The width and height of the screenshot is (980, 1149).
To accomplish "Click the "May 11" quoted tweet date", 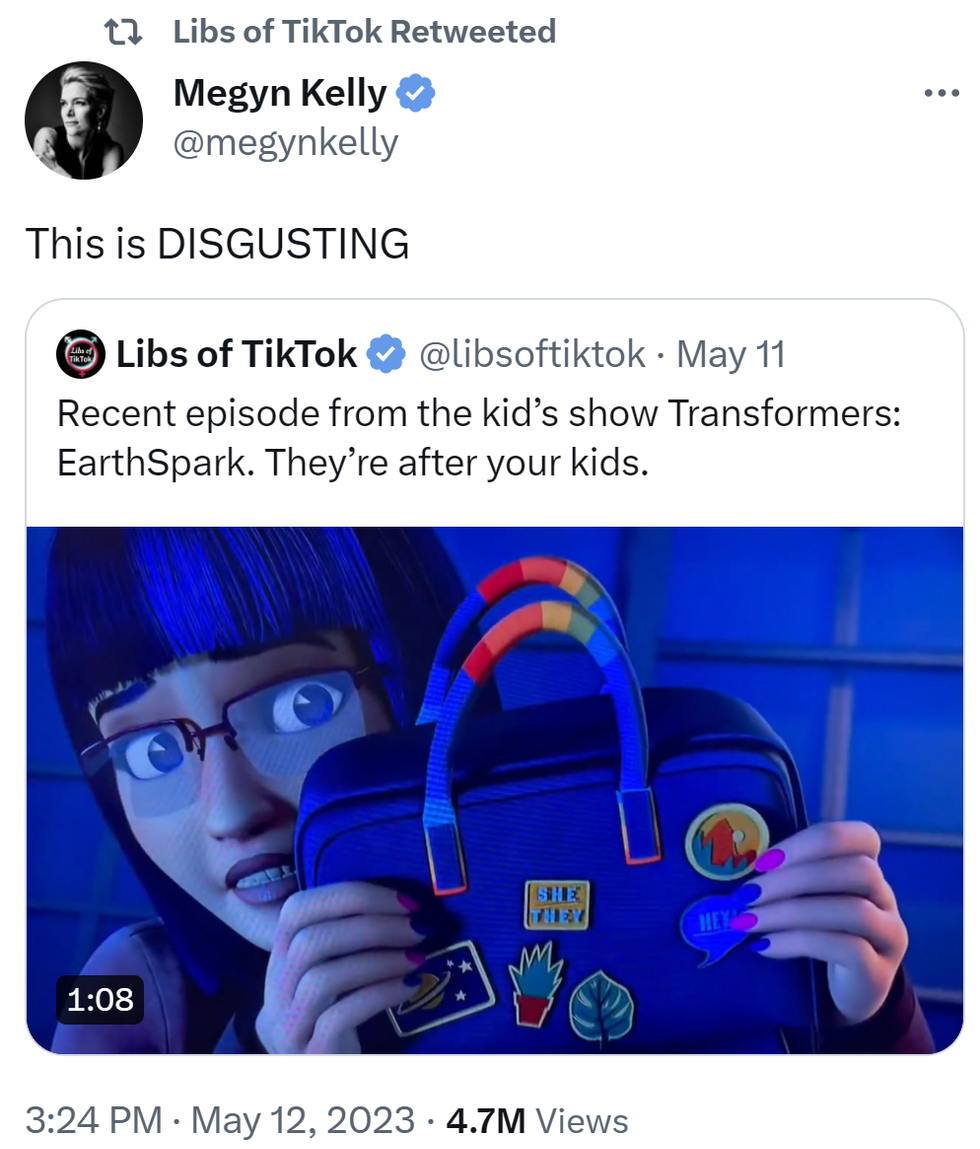I will click(x=731, y=355).
